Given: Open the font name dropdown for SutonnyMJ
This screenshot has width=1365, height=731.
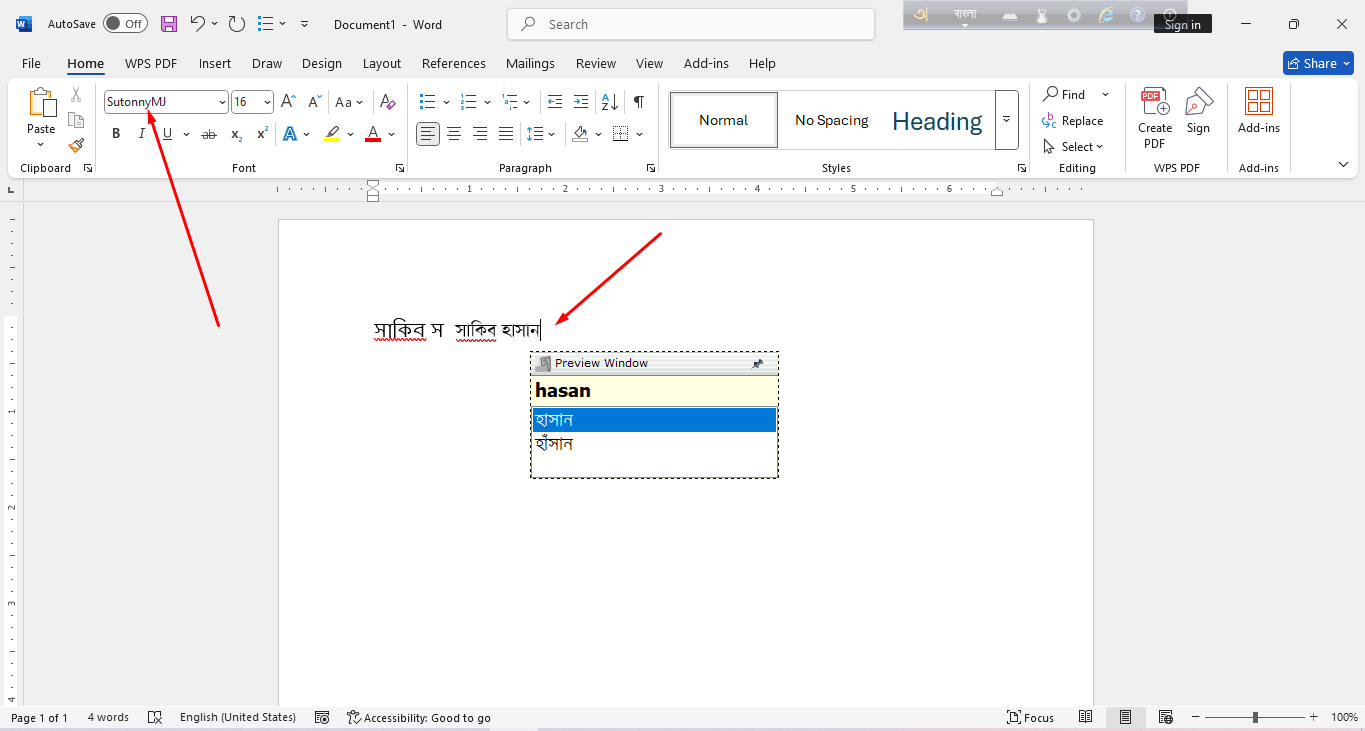Looking at the screenshot, I should [x=222, y=102].
